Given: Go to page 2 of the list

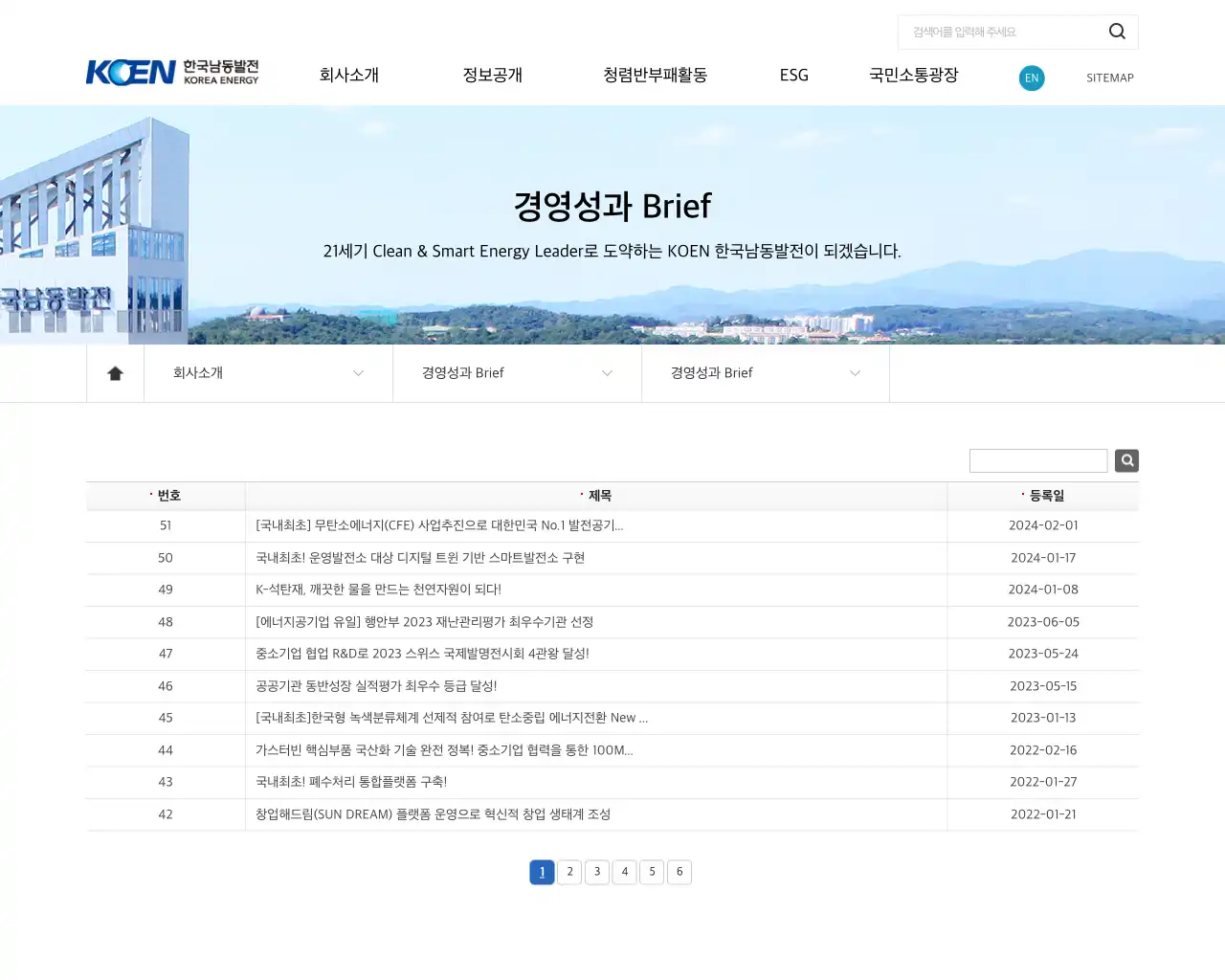Looking at the screenshot, I should (x=569, y=872).
